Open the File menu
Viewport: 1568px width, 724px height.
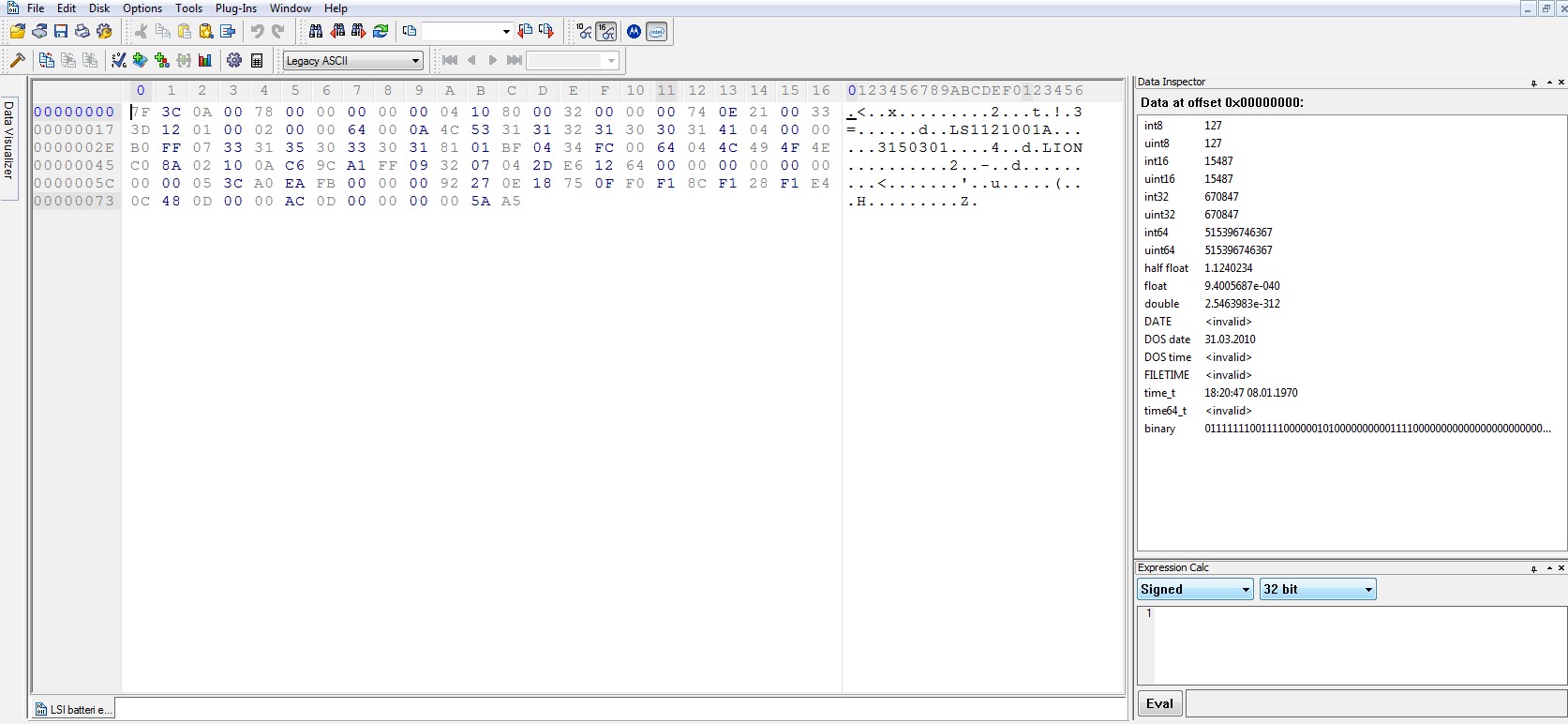point(36,8)
